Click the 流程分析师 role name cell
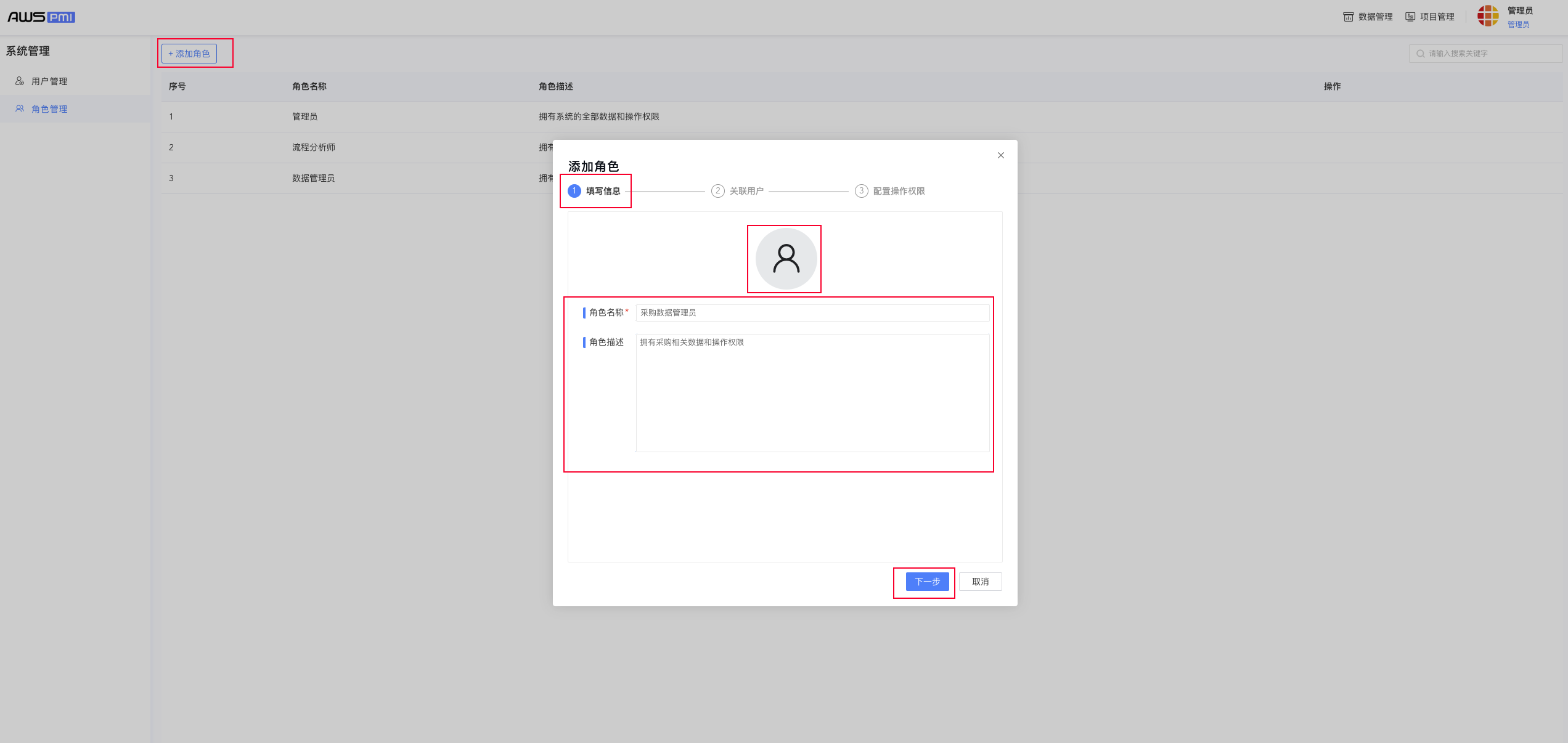 coord(314,147)
